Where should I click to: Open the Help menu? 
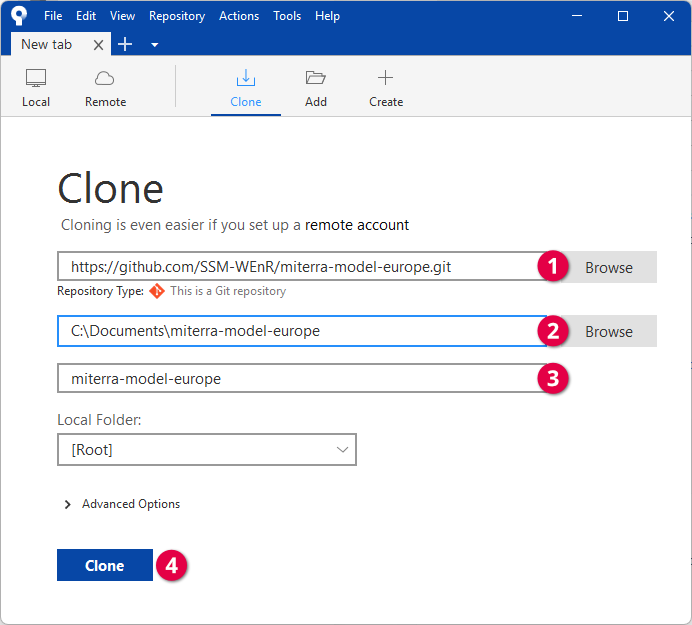coord(327,16)
